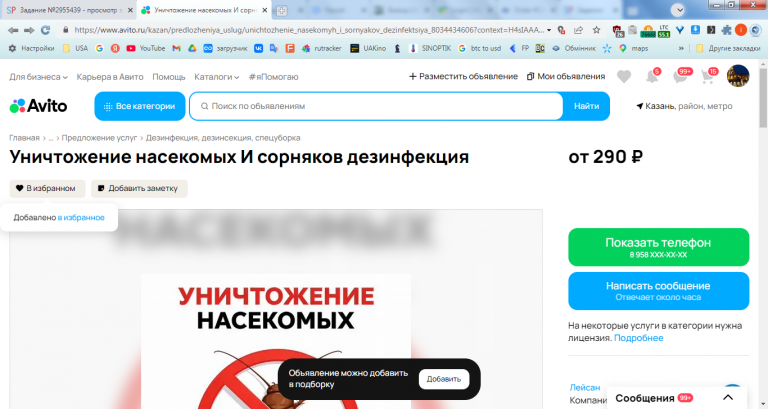Click Добавить in the подборка popup
The image size is (768, 409).
(444, 379)
